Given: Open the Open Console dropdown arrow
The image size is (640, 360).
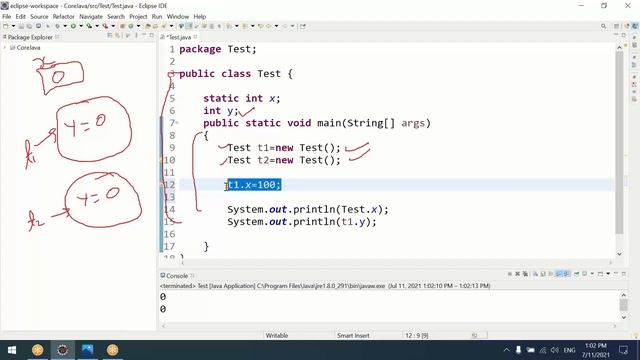Looking at the screenshot, I should pyautogui.click(x=608, y=274).
